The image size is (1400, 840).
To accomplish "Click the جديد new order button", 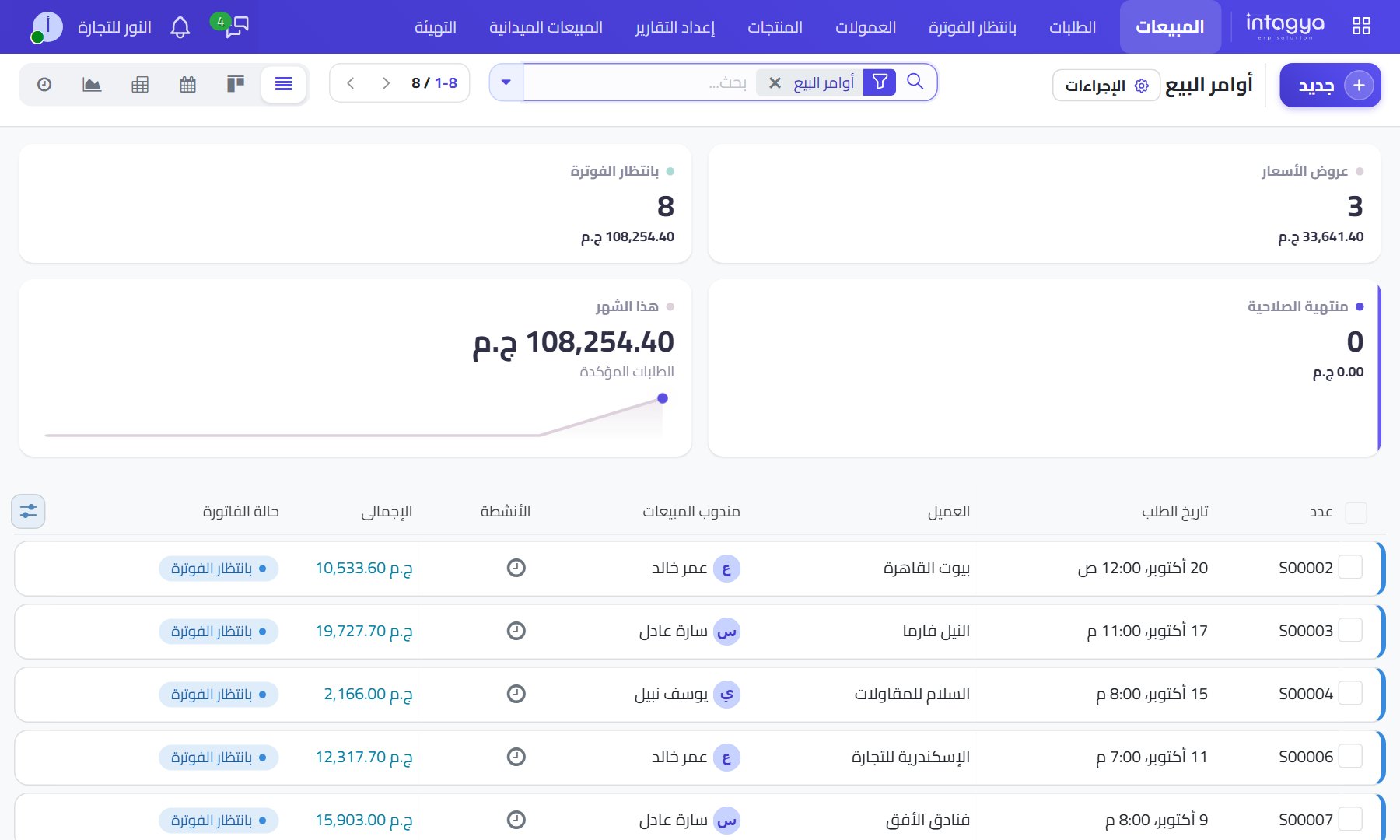I will point(1330,86).
